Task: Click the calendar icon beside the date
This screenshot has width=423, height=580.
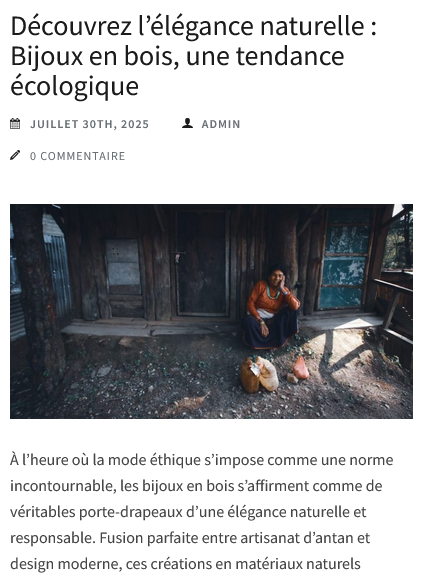Action: pos(15,124)
